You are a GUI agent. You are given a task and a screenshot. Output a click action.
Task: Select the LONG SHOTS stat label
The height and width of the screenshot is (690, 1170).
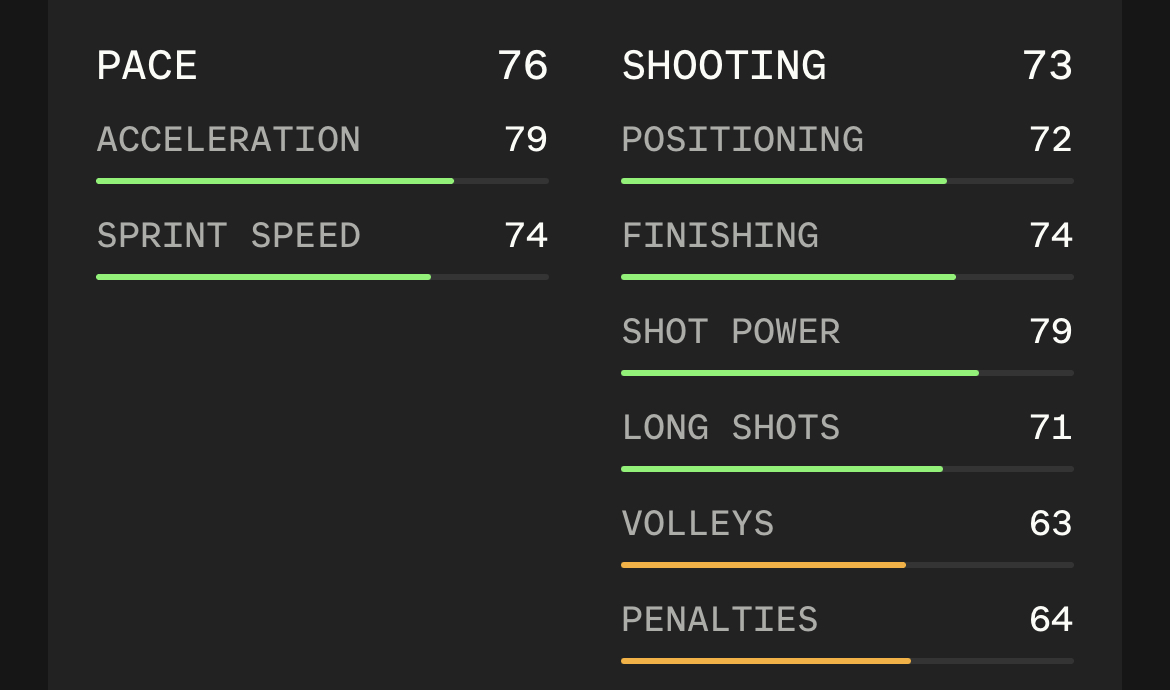pos(731,427)
